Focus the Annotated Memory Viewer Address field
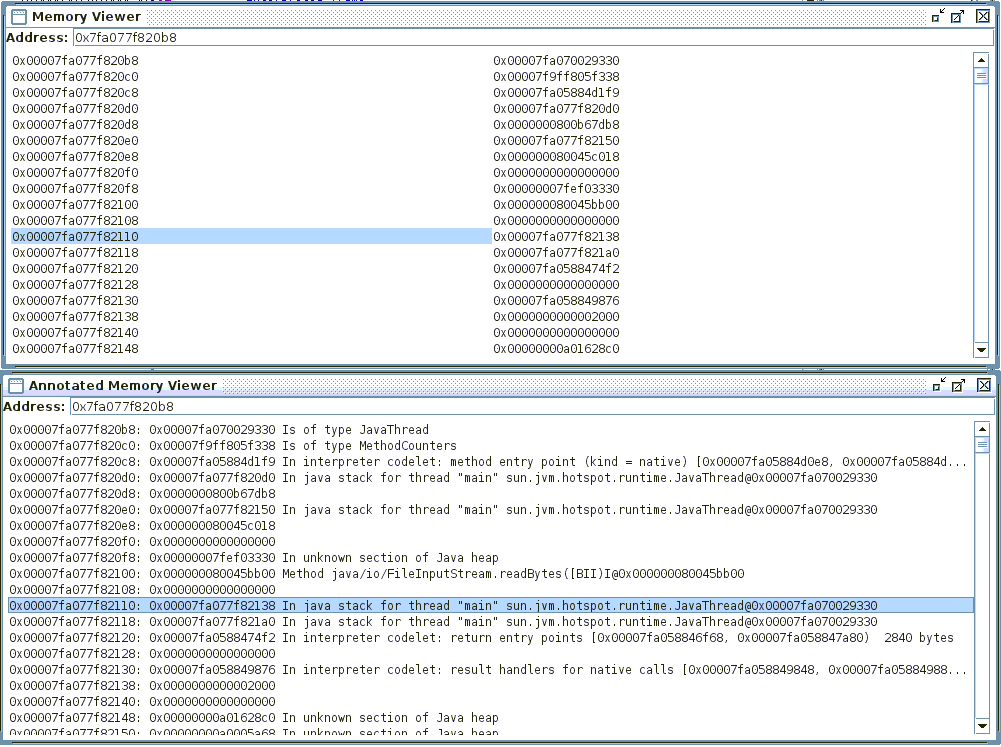This screenshot has width=1001, height=747. [531, 407]
